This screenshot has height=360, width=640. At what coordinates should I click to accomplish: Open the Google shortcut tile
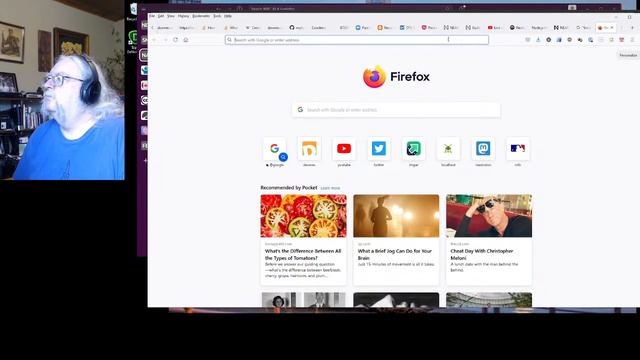[275, 149]
